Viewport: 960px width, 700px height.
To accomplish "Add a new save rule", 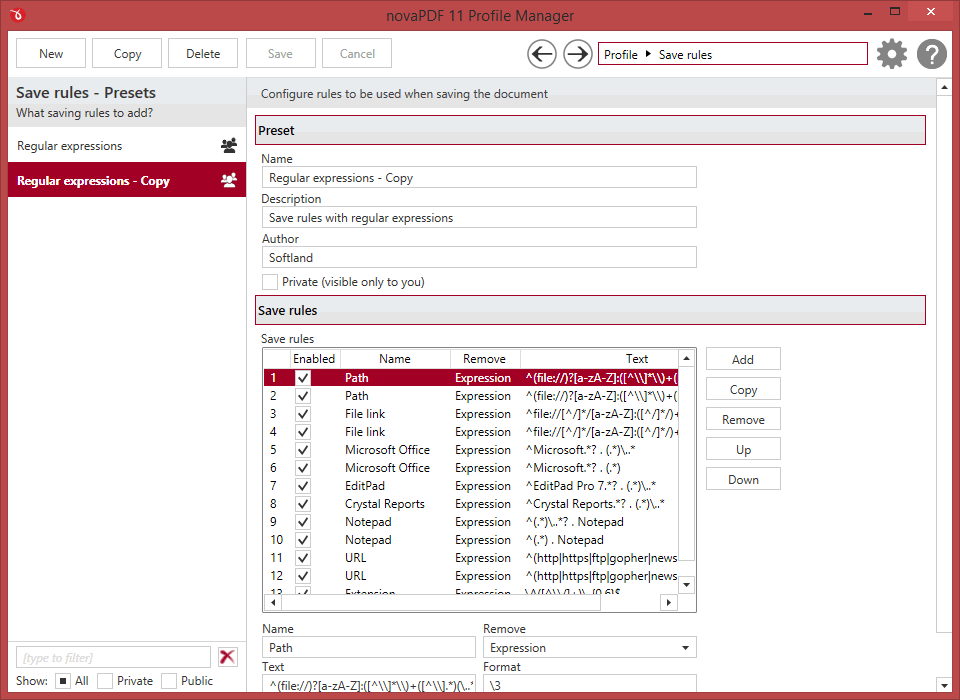I will pyautogui.click(x=743, y=359).
